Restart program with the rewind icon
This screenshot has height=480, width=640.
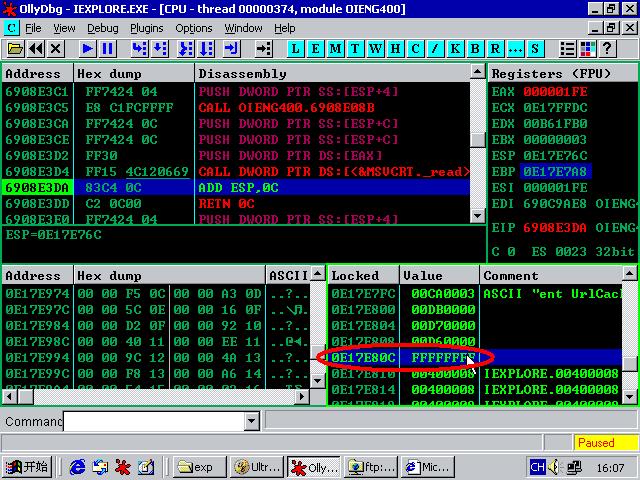[x=36, y=49]
